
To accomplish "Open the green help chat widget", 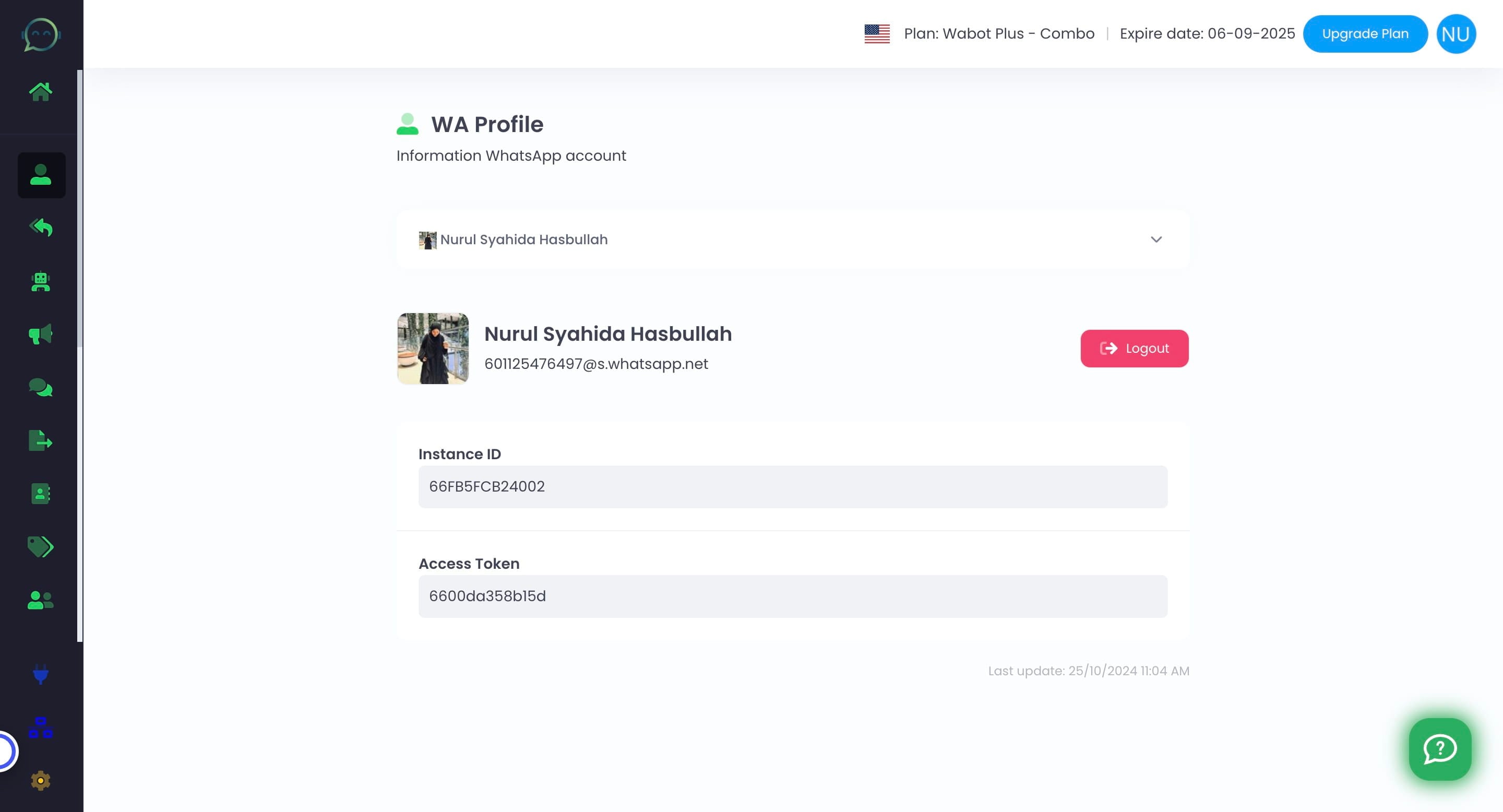I will tap(1439, 749).
